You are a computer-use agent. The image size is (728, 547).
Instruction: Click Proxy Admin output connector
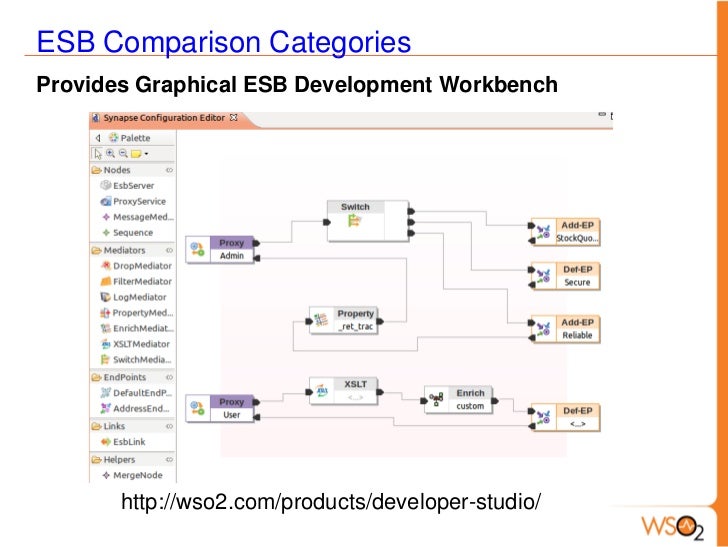point(256,243)
